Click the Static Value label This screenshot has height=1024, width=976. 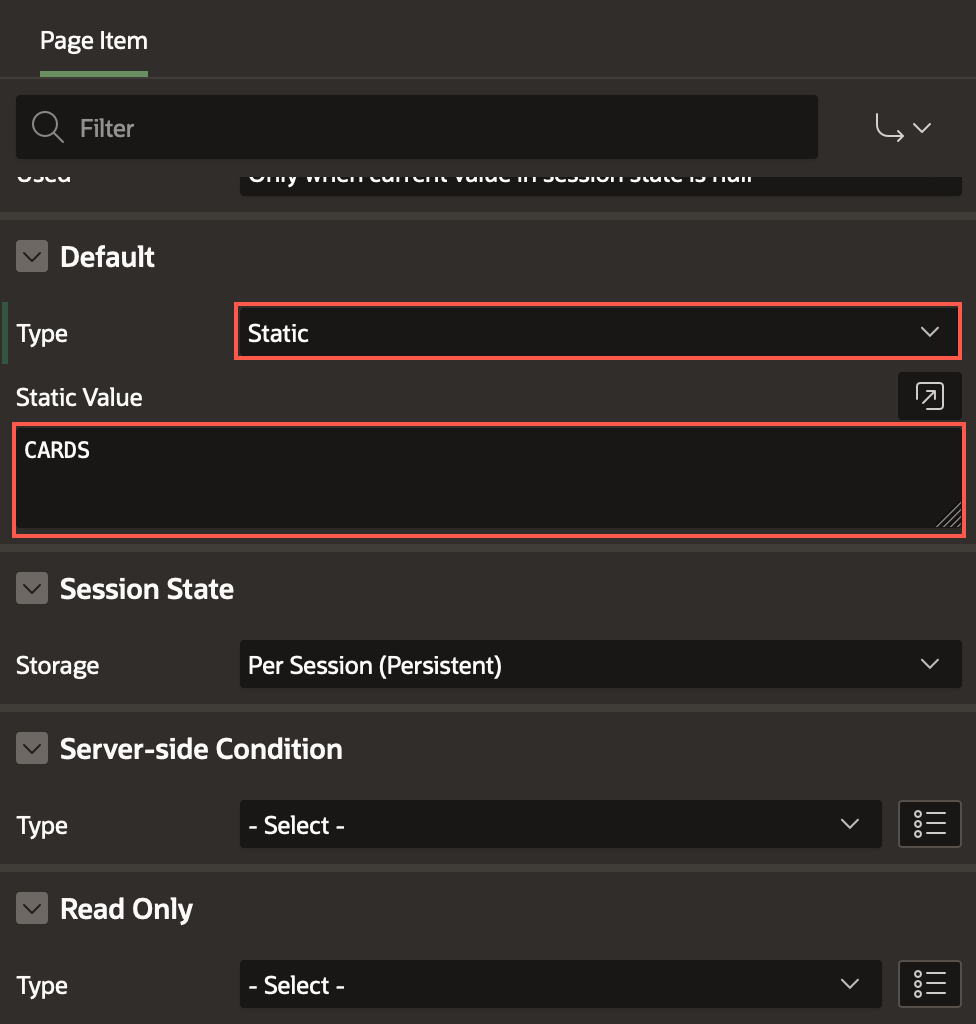pos(79,398)
